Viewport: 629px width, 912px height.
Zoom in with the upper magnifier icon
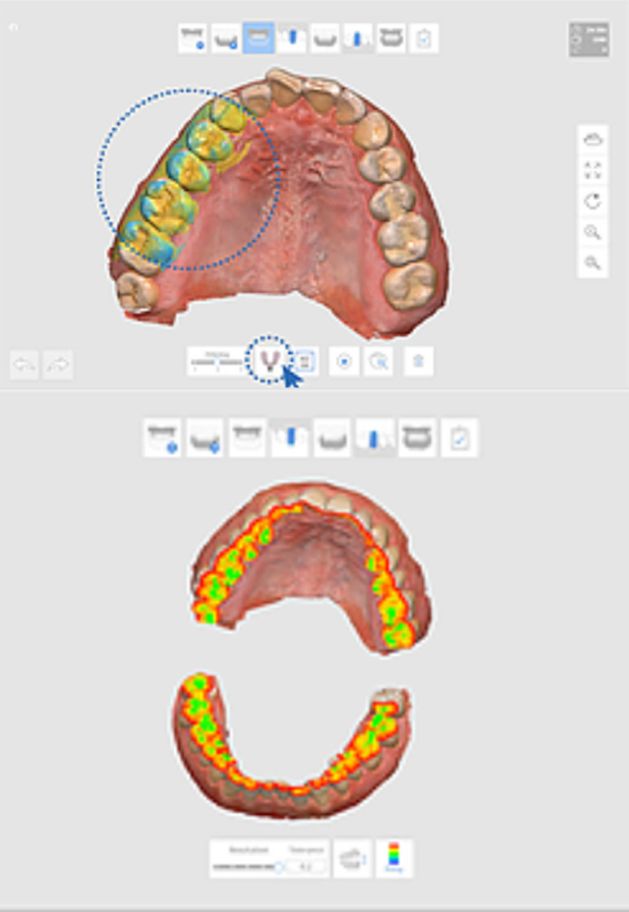592,232
